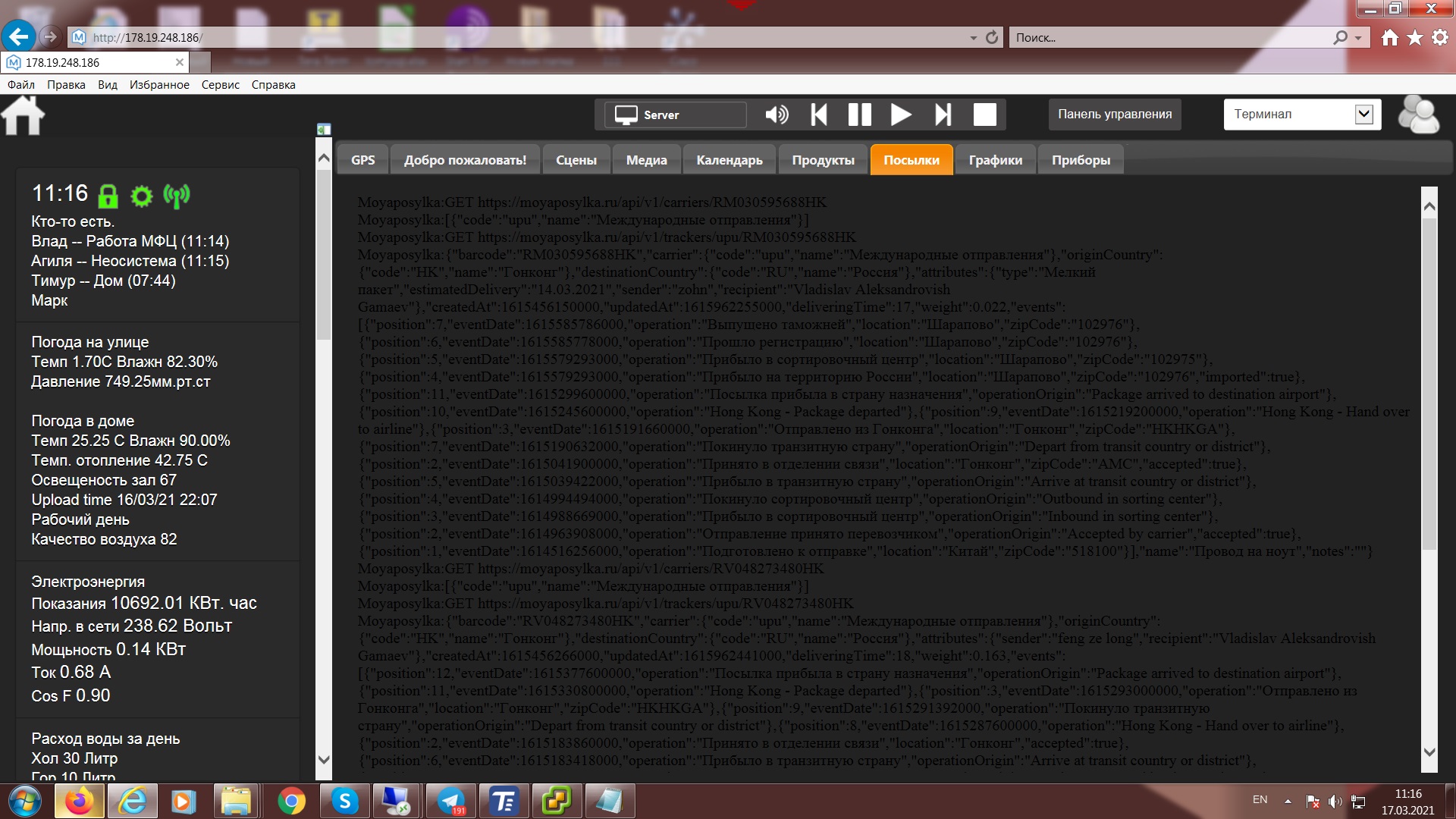Click the green gear status icon

coord(142,196)
